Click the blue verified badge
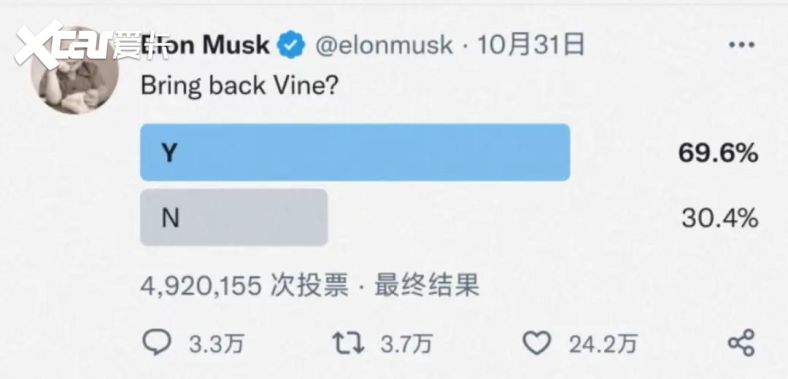 click(291, 45)
